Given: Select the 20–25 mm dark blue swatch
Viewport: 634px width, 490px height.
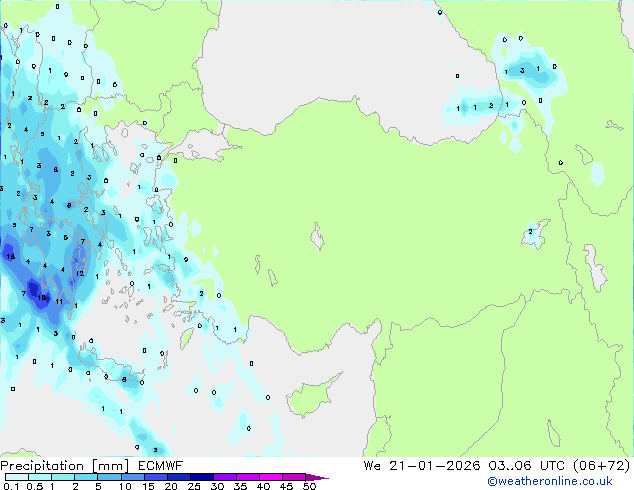Looking at the screenshot, I should click(178, 477).
